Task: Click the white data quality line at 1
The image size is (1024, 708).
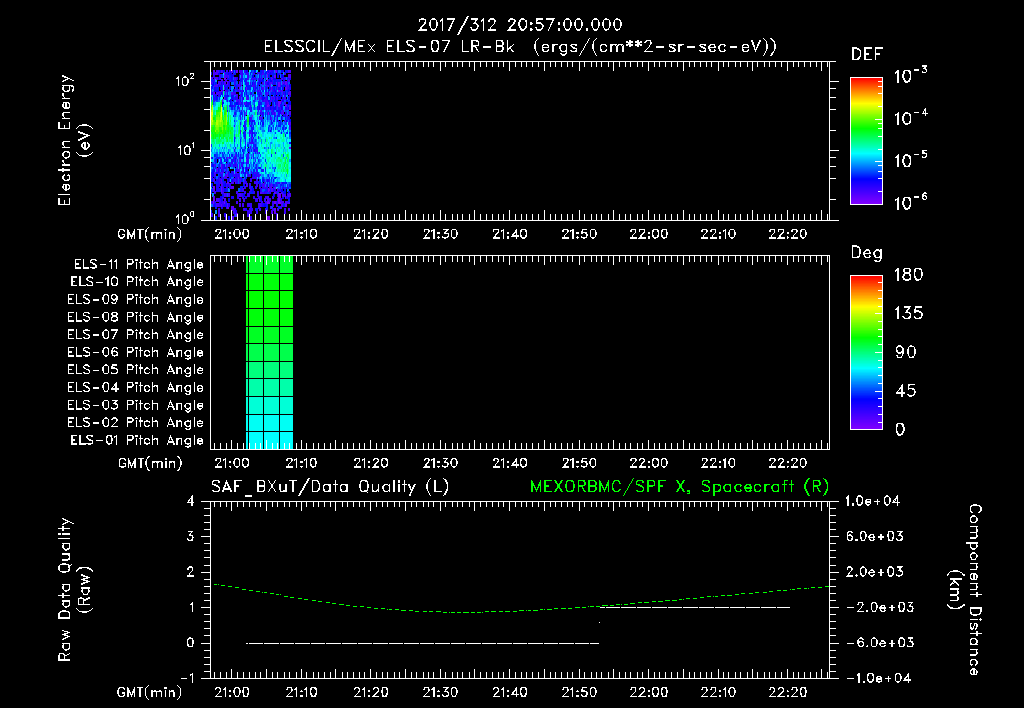Action: pyautogui.click(x=694, y=607)
